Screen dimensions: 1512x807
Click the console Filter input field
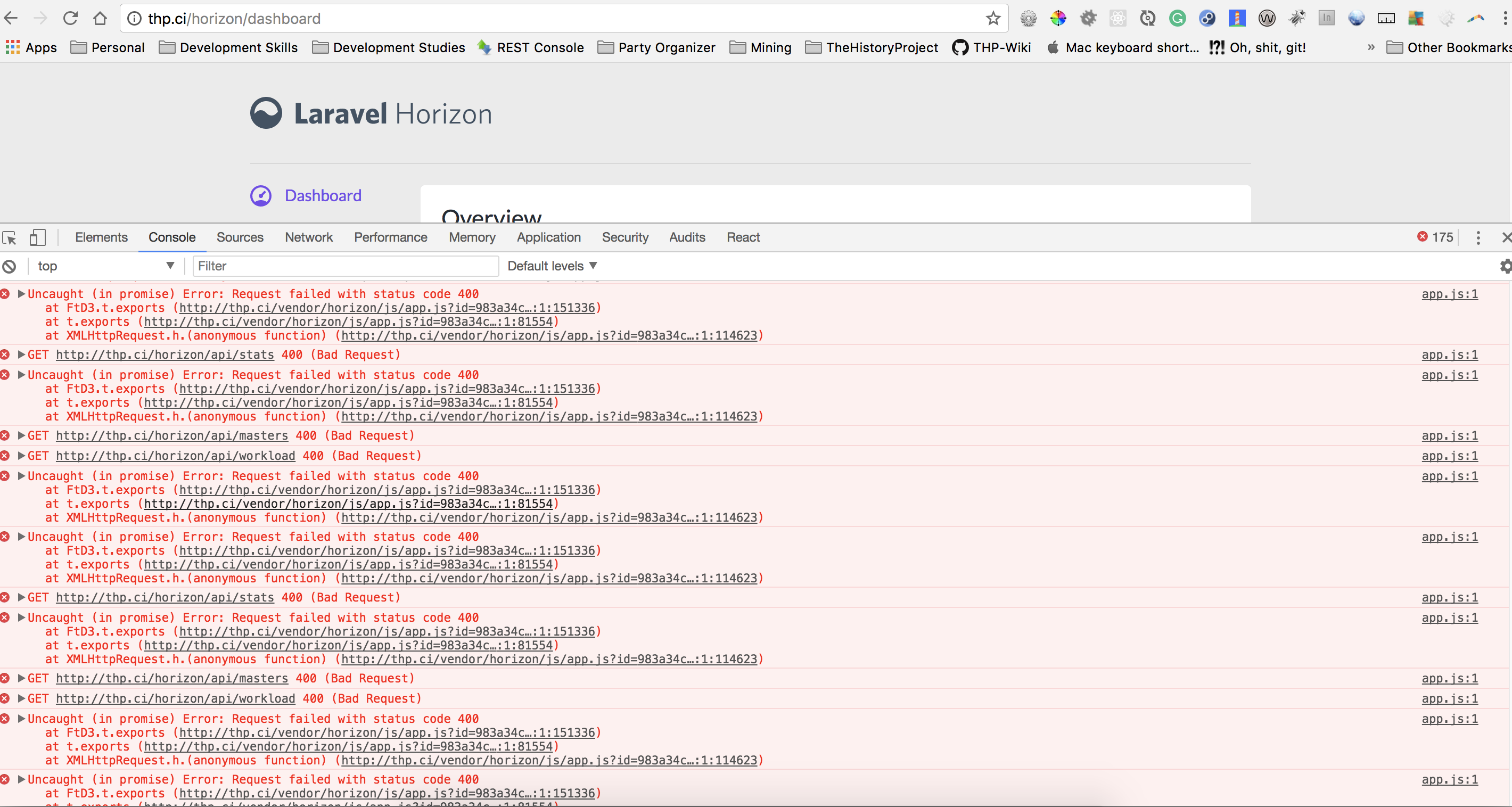tap(345, 267)
